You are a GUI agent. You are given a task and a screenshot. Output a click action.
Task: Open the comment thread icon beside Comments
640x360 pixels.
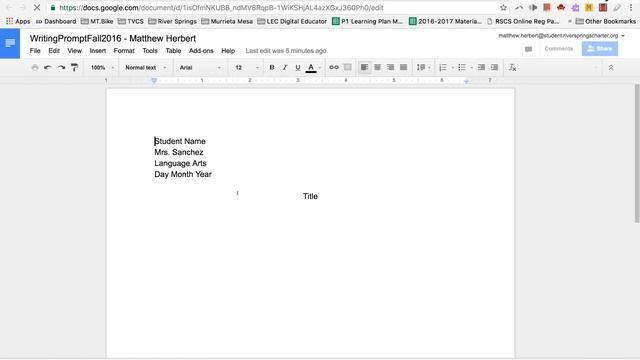tap(529, 49)
